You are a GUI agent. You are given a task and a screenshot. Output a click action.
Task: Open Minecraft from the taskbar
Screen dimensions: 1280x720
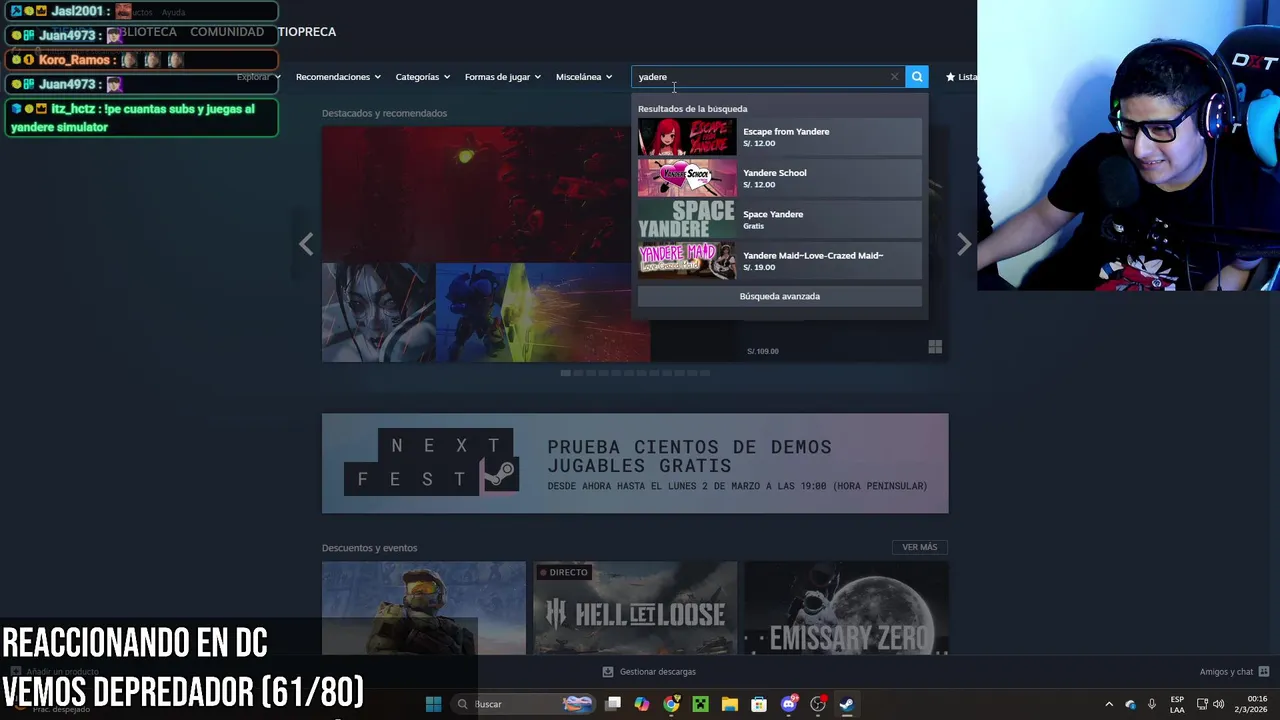pos(700,704)
